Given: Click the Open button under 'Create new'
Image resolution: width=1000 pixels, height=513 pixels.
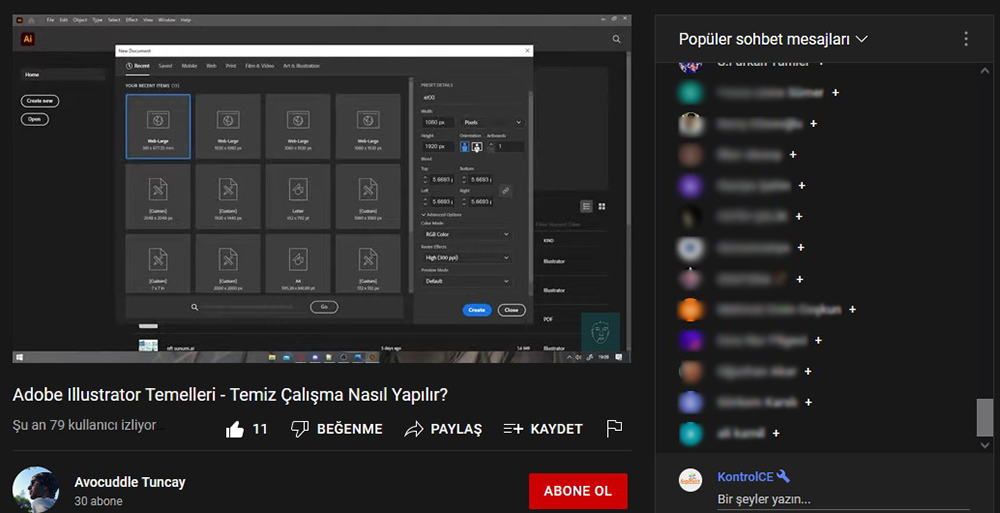Looking at the screenshot, I should 34,119.
